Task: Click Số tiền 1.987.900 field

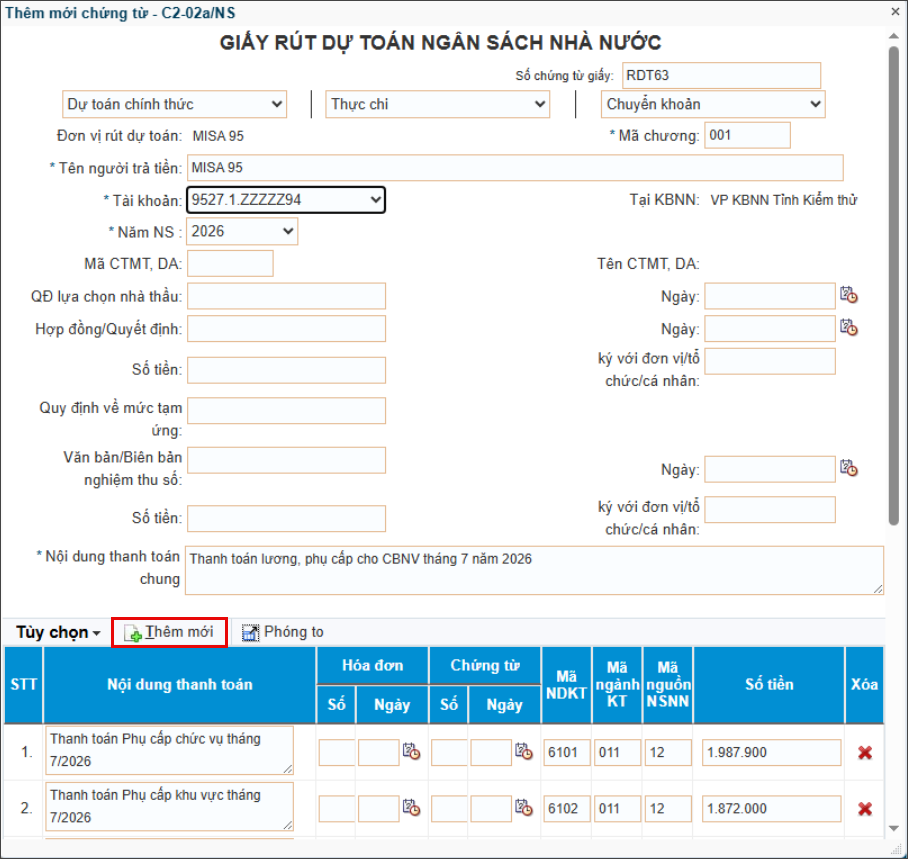Action: pyautogui.click(x=771, y=752)
